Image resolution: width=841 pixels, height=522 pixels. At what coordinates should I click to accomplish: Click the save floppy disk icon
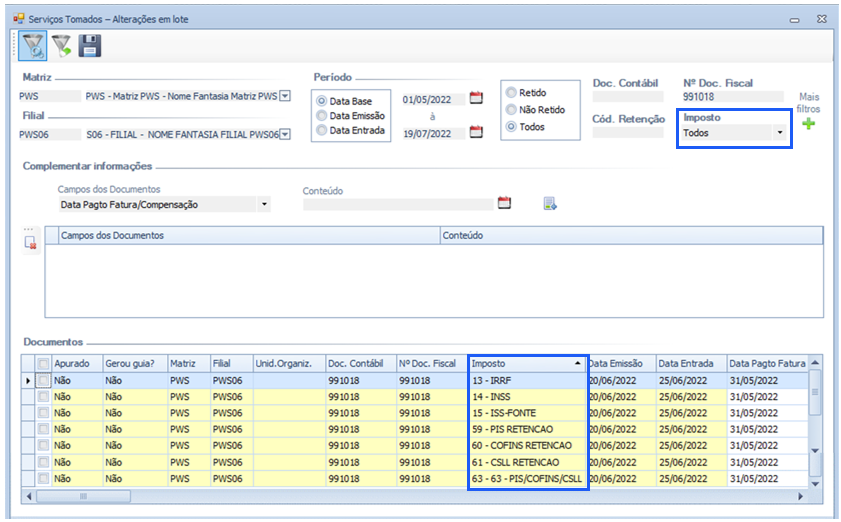coord(90,46)
